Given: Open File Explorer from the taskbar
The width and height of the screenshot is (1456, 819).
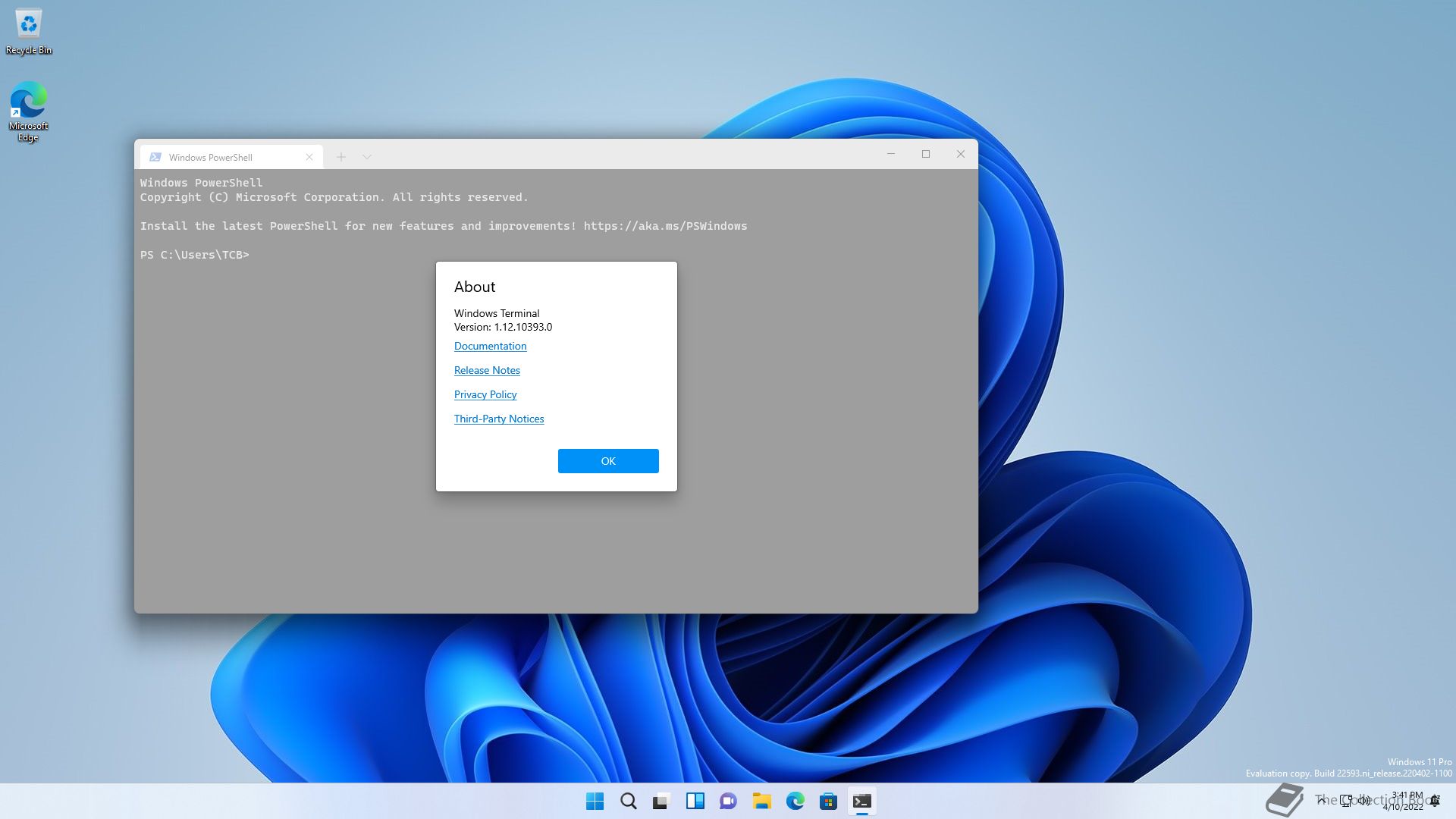Looking at the screenshot, I should point(762,801).
